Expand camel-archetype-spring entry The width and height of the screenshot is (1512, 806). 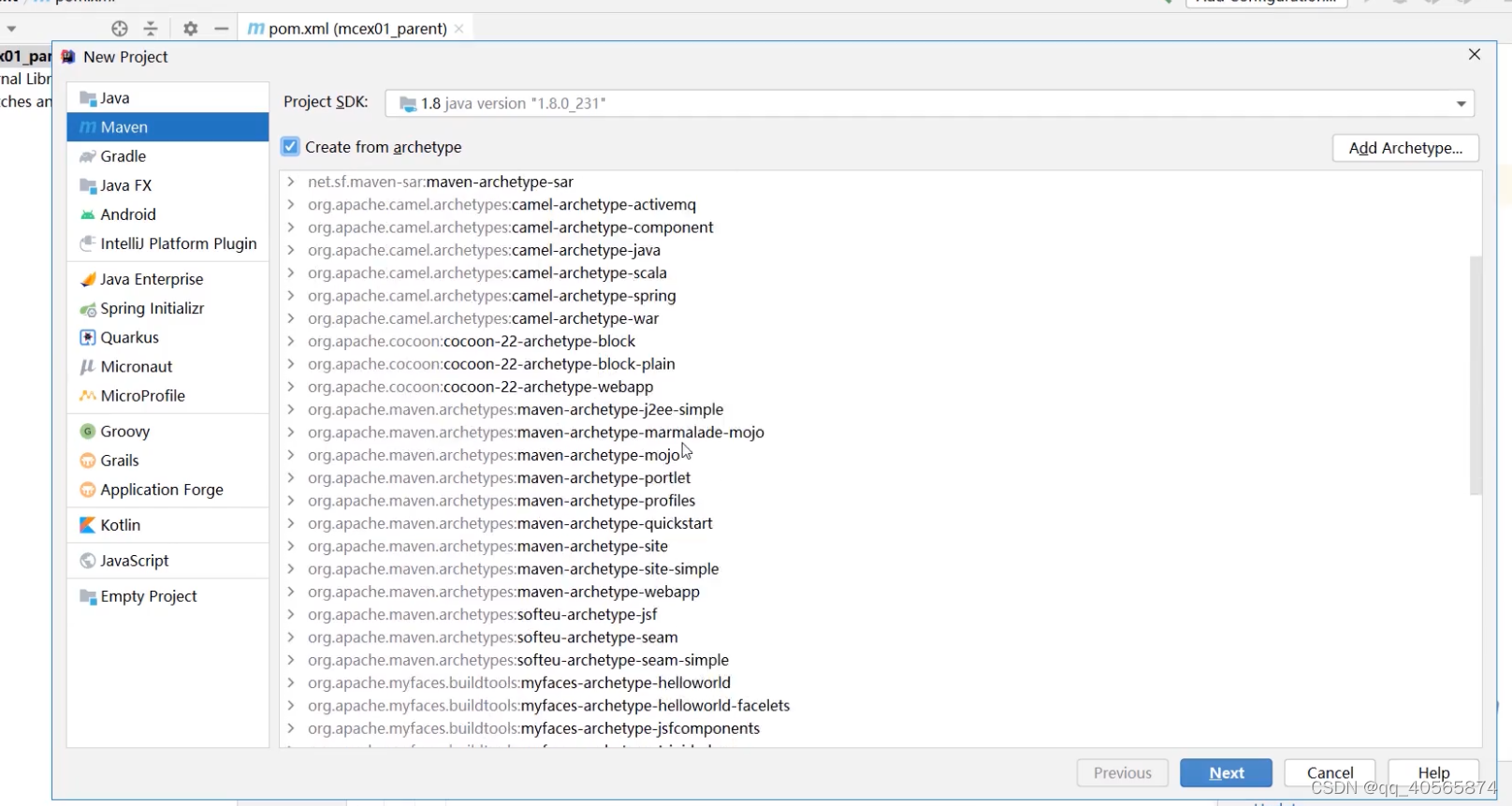(x=291, y=296)
